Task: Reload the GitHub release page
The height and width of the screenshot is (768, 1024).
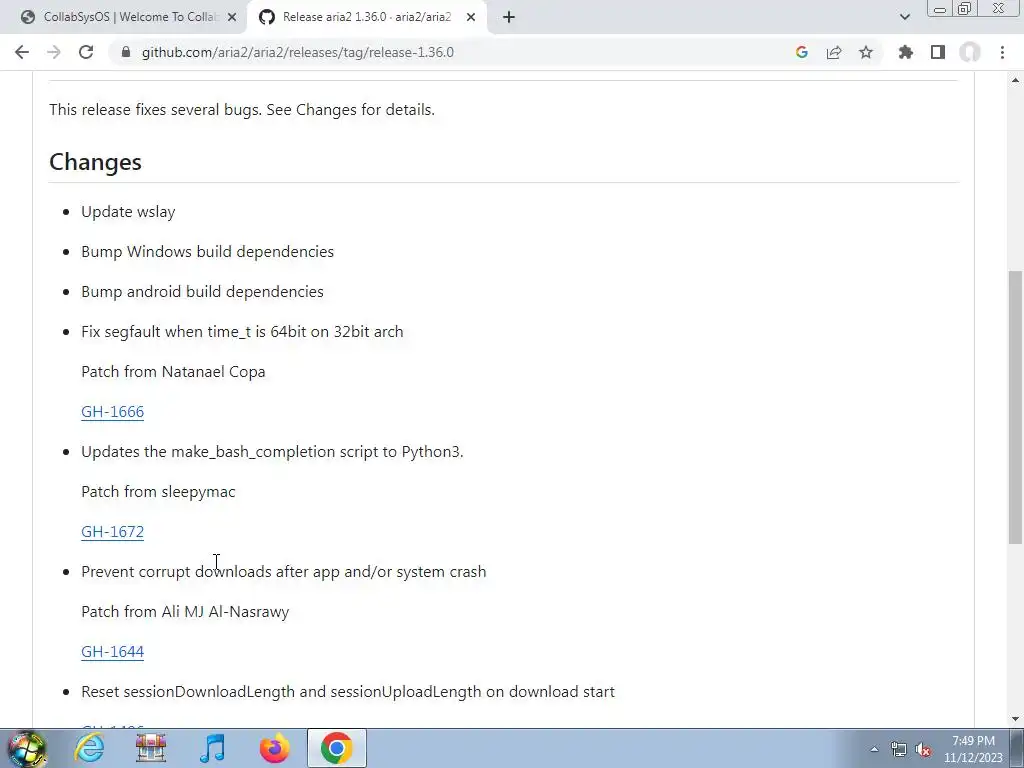Action: [86, 52]
